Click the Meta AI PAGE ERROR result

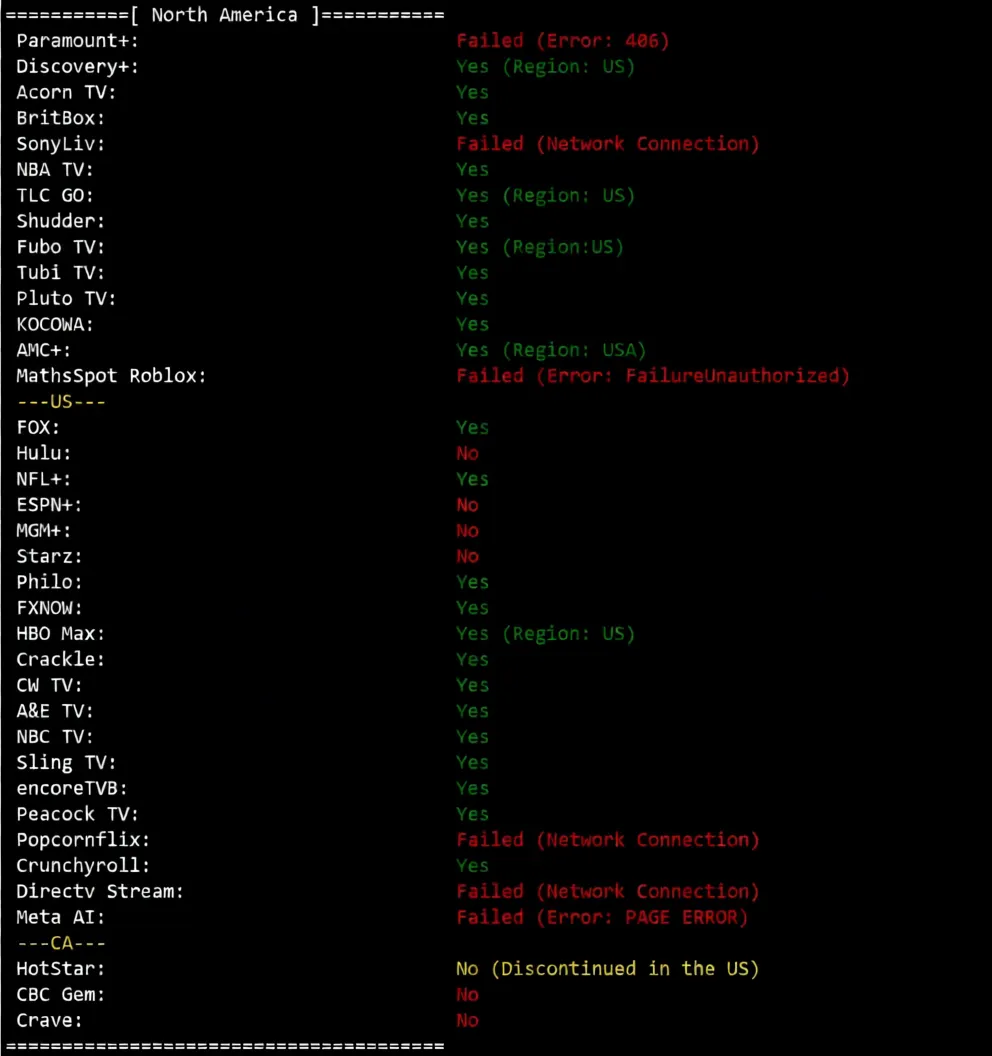pos(602,917)
